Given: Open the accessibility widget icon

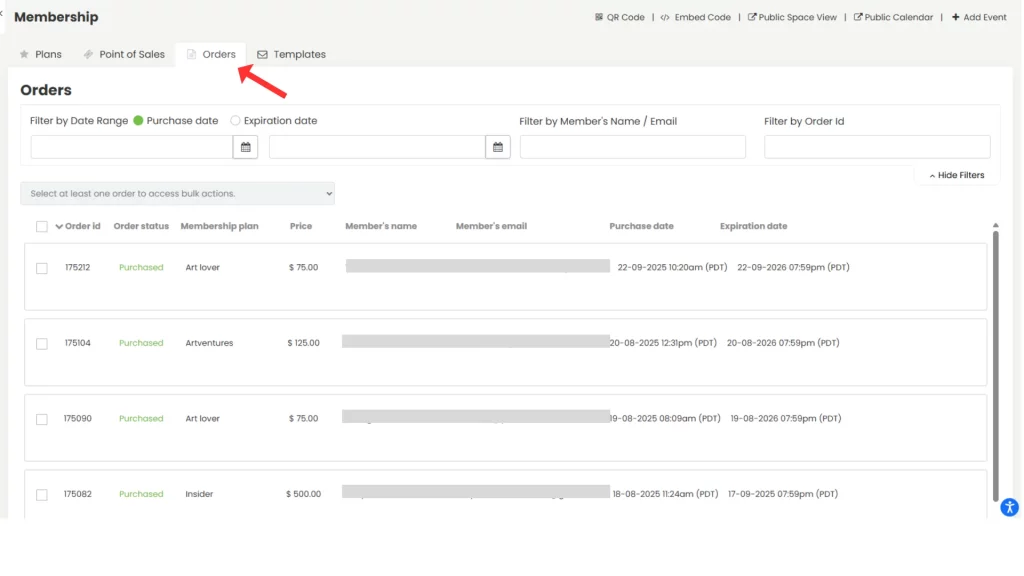Looking at the screenshot, I should coord(1010,507).
